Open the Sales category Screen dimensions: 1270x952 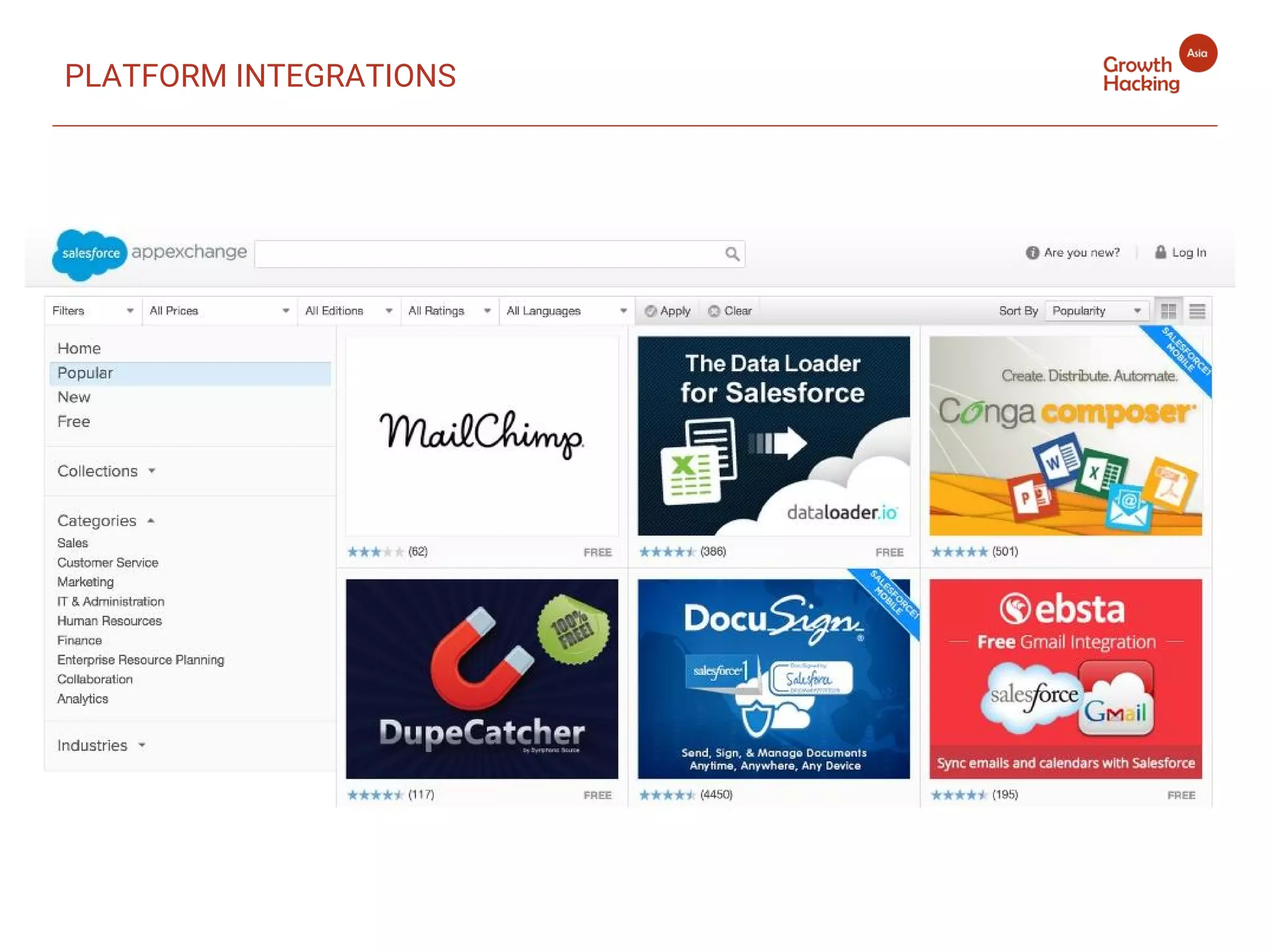(73, 543)
